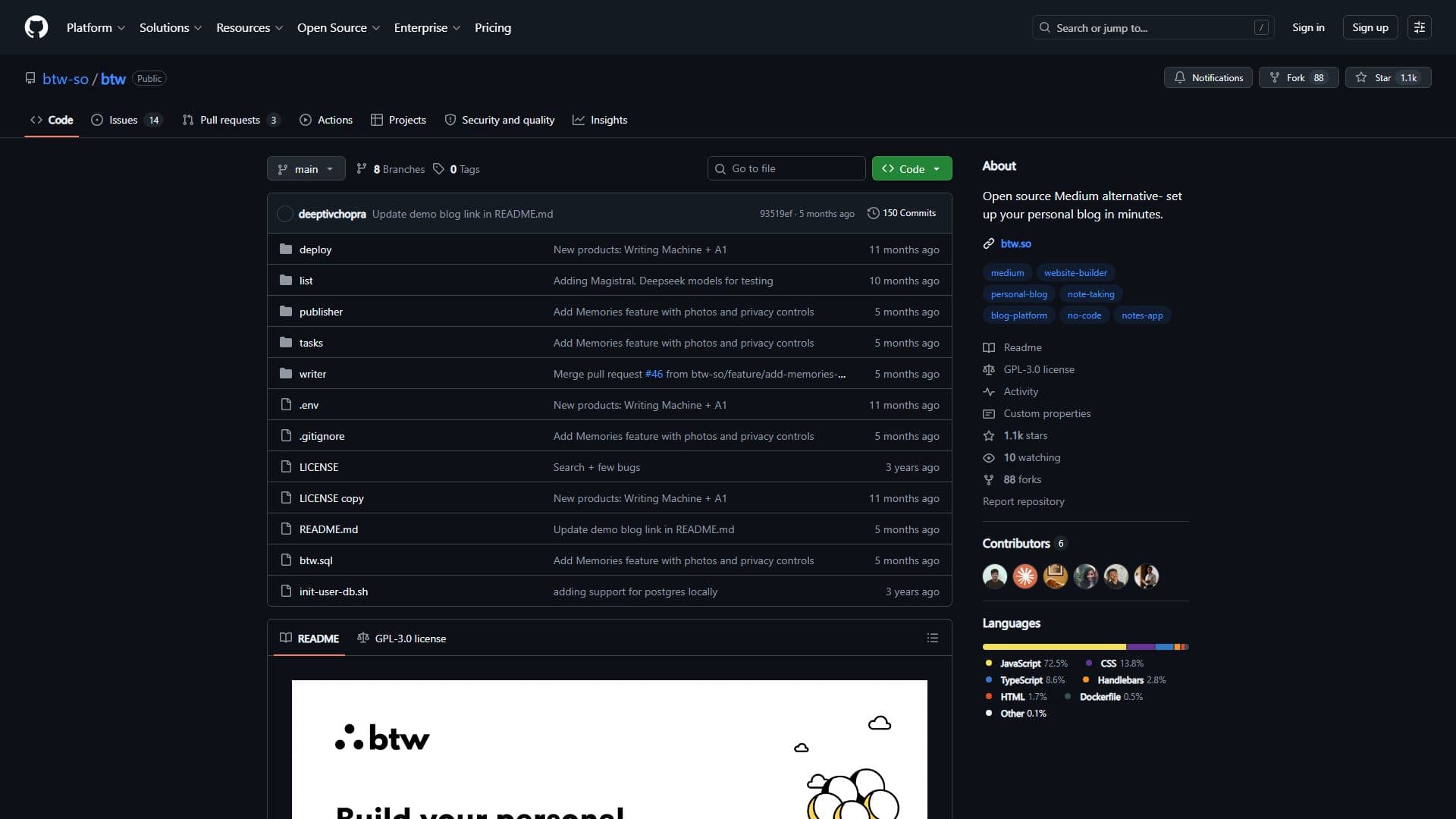Viewport: 1456px width, 819px height.
Task: Star the btw repository
Action: 1388,77
